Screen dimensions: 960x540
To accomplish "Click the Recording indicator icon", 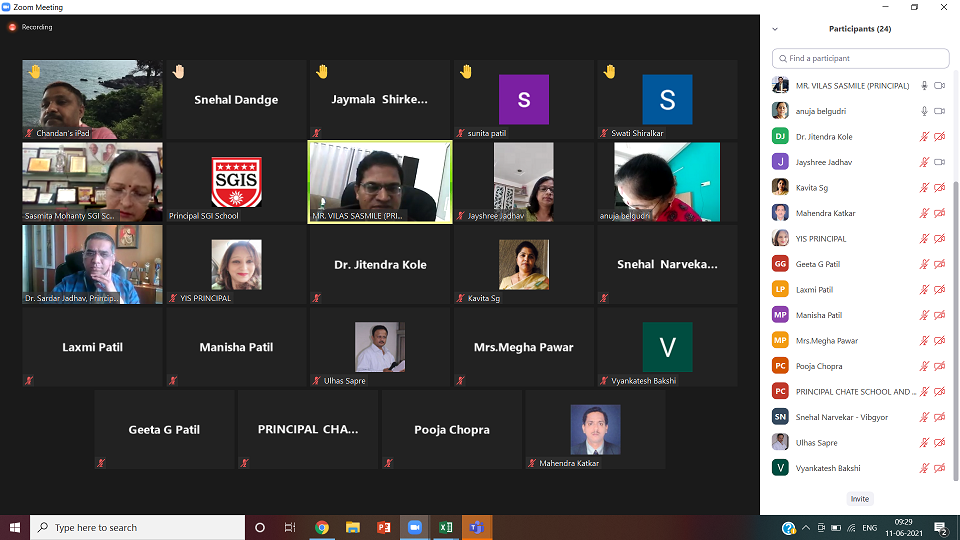I will tap(12, 27).
